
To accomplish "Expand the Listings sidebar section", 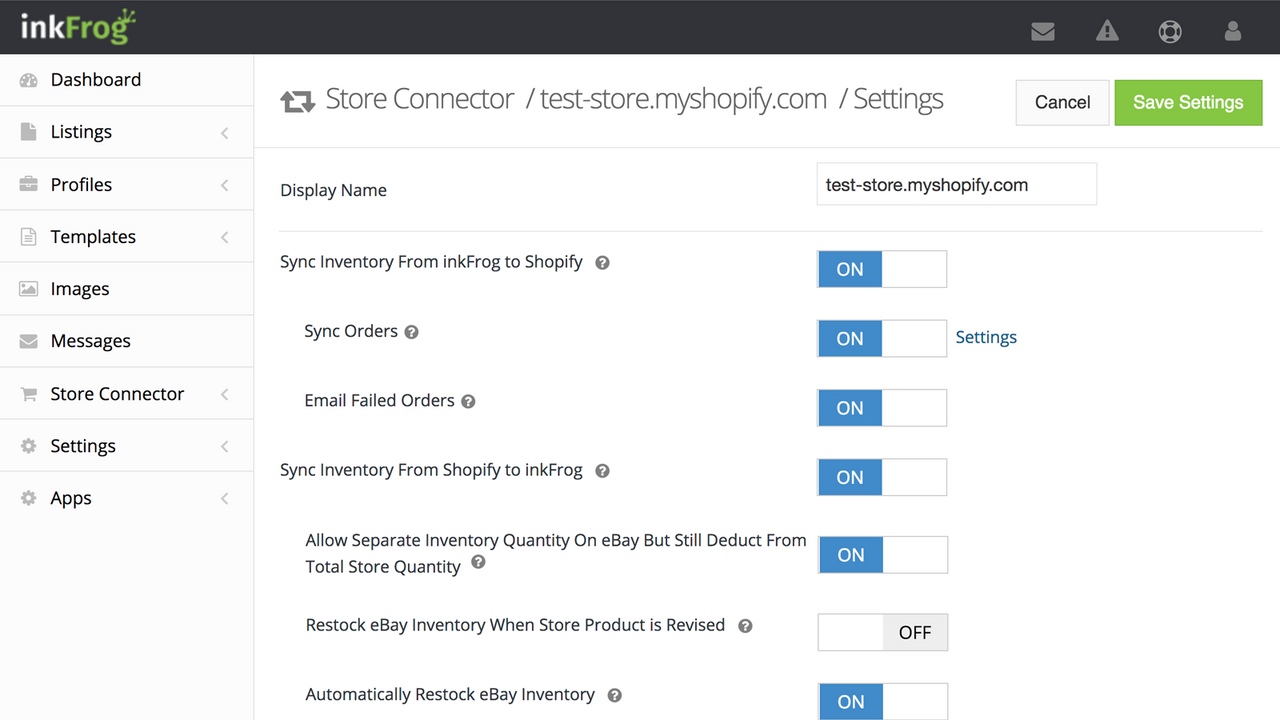I will 81,131.
